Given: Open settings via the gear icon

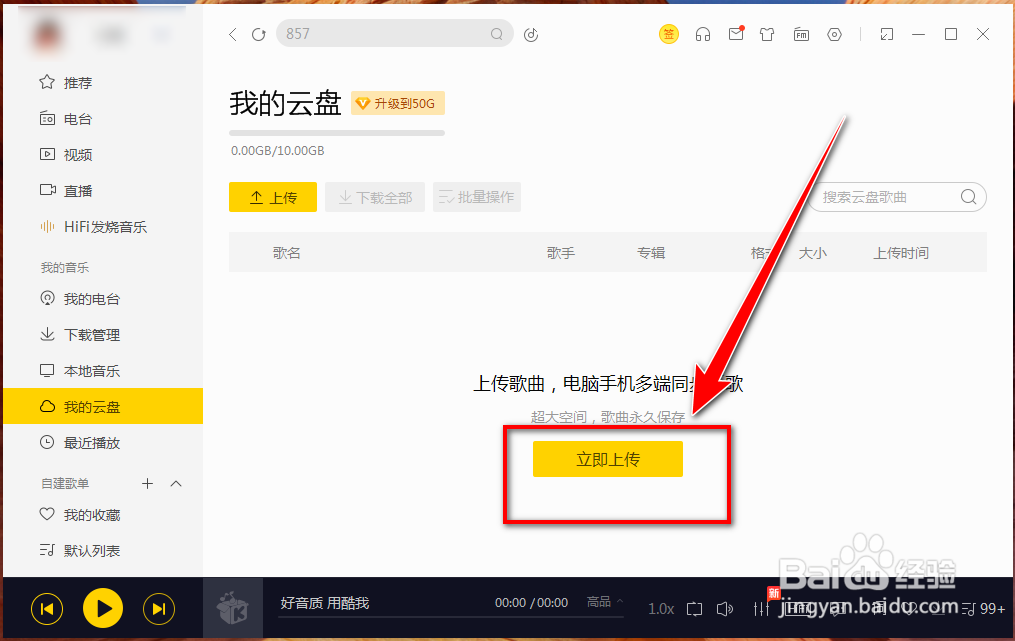Looking at the screenshot, I should point(834,34).
